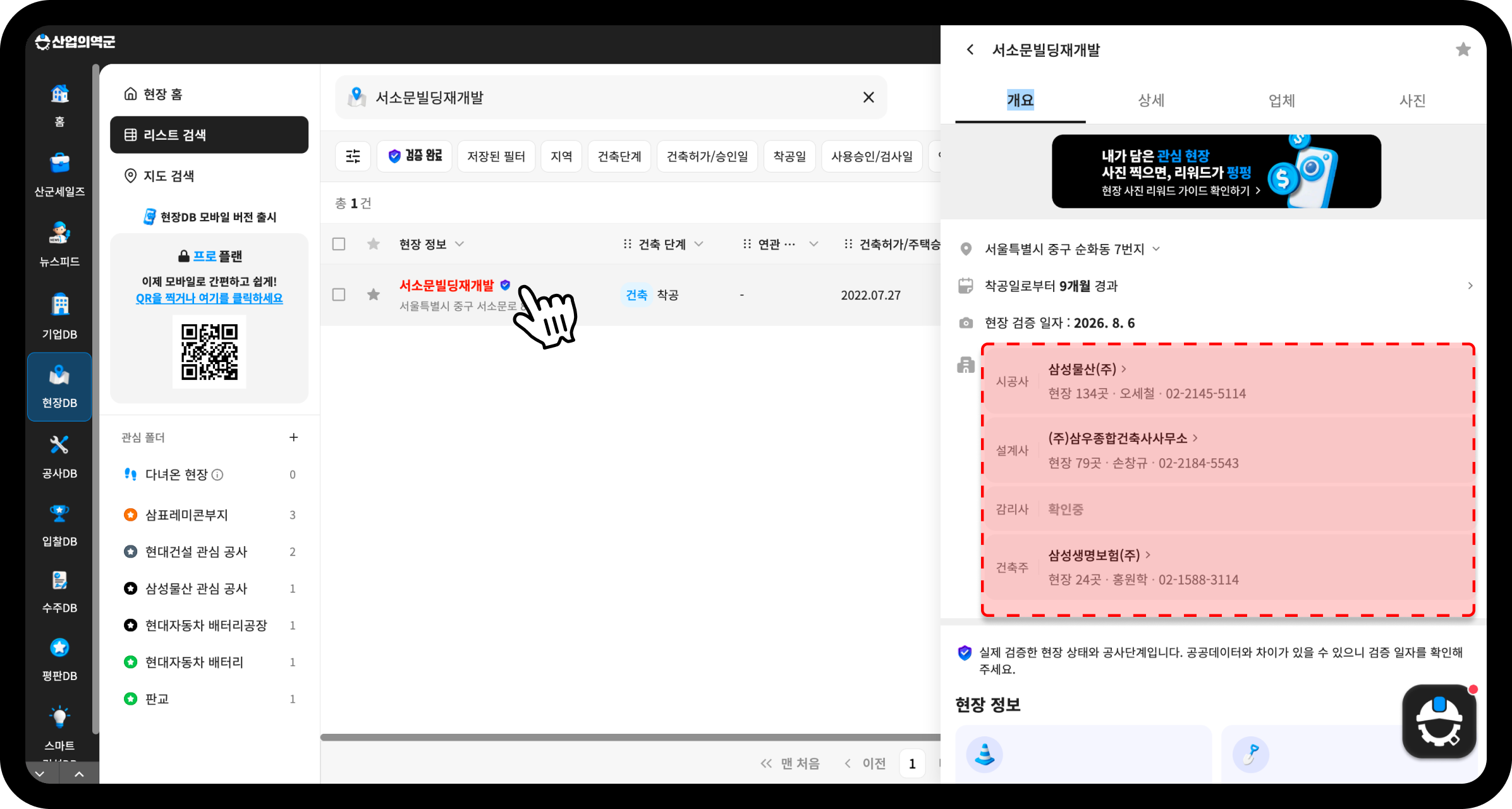Select 현장DB in the sidebar
1512x809 pixels.
click(x=59, y=387)
